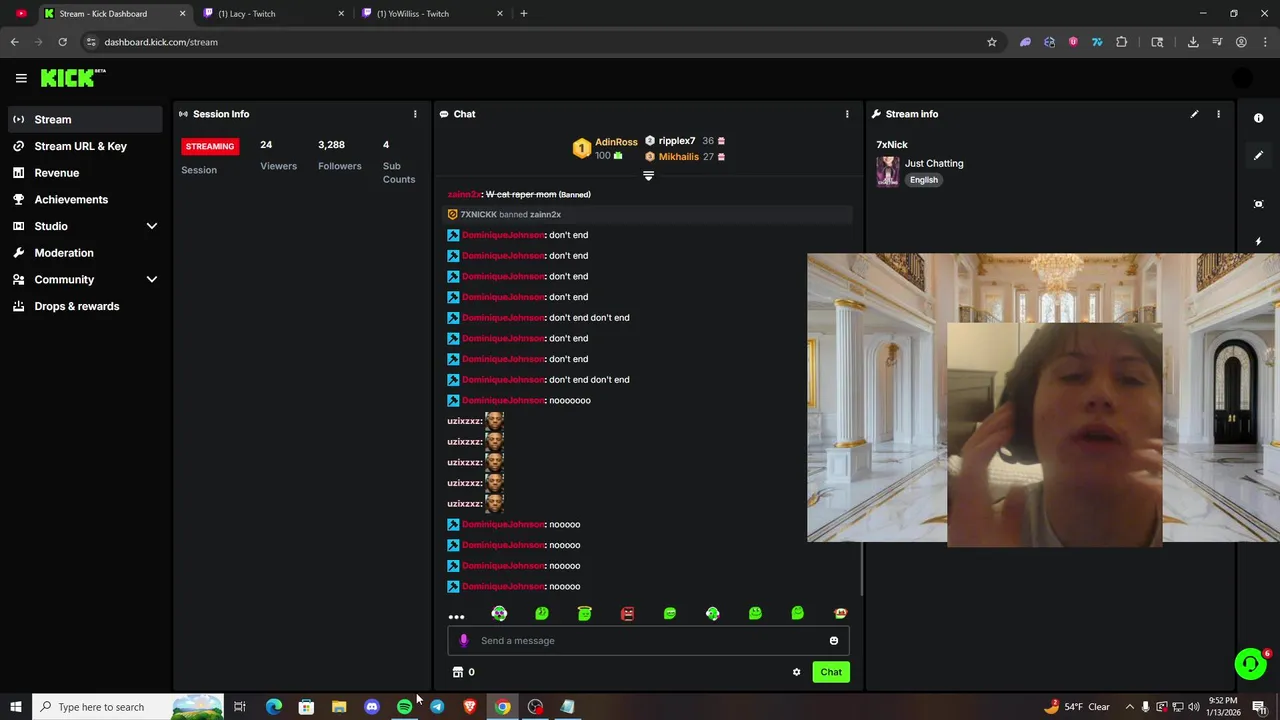Click the info icon in right rail
Image resolution: width=1280 pixels, height=720 pixels.
click(1258, 118)
